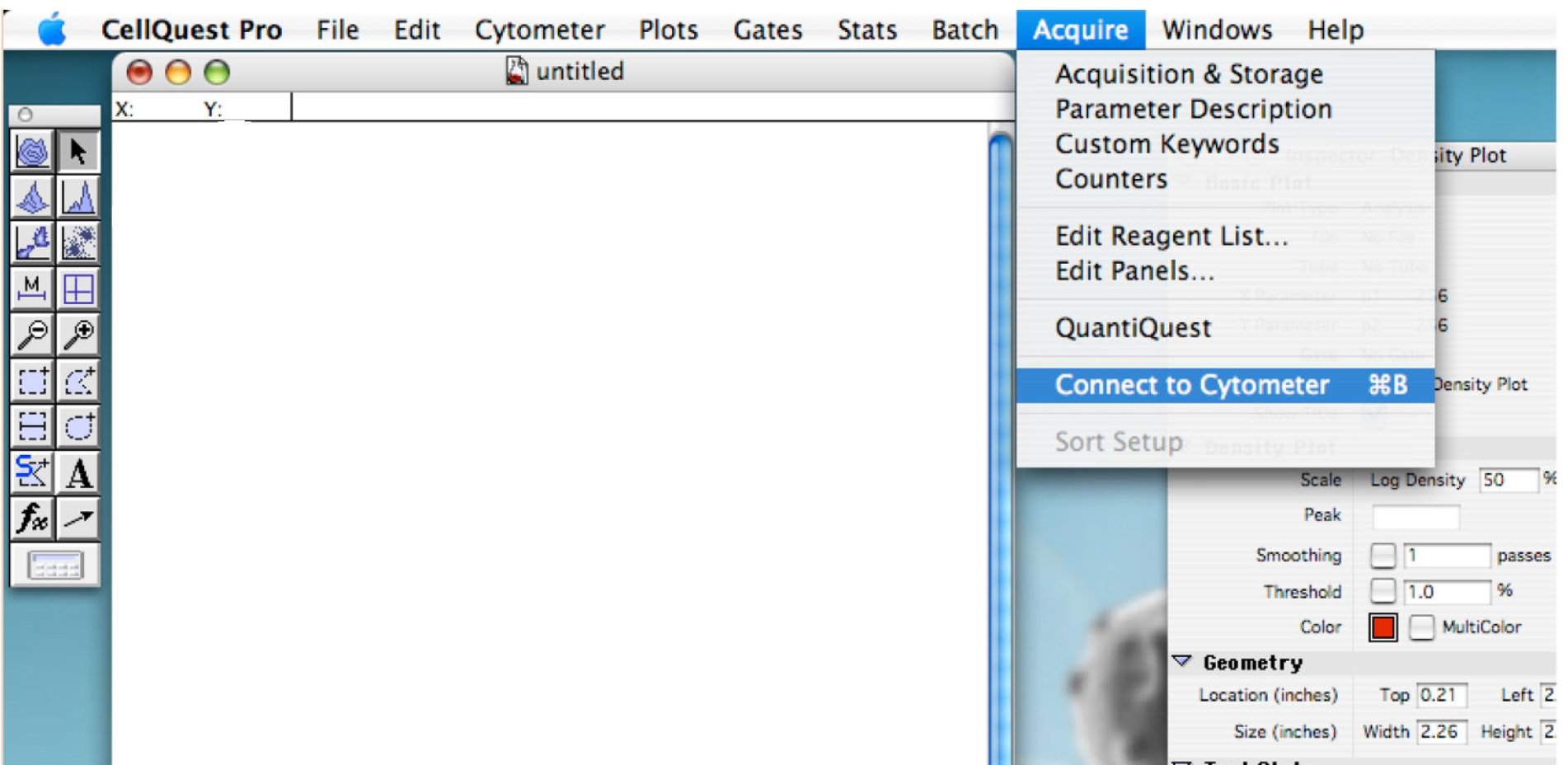Choose the snap-to region tool

tap(33, 472)
